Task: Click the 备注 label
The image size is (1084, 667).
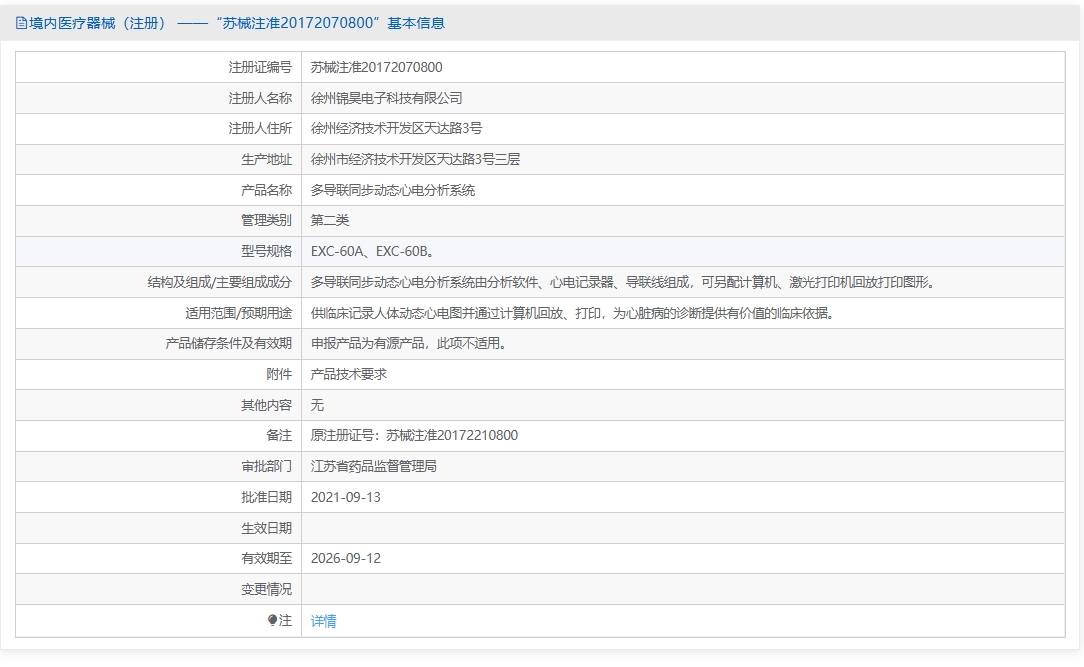Action: (x=279, y=435)
